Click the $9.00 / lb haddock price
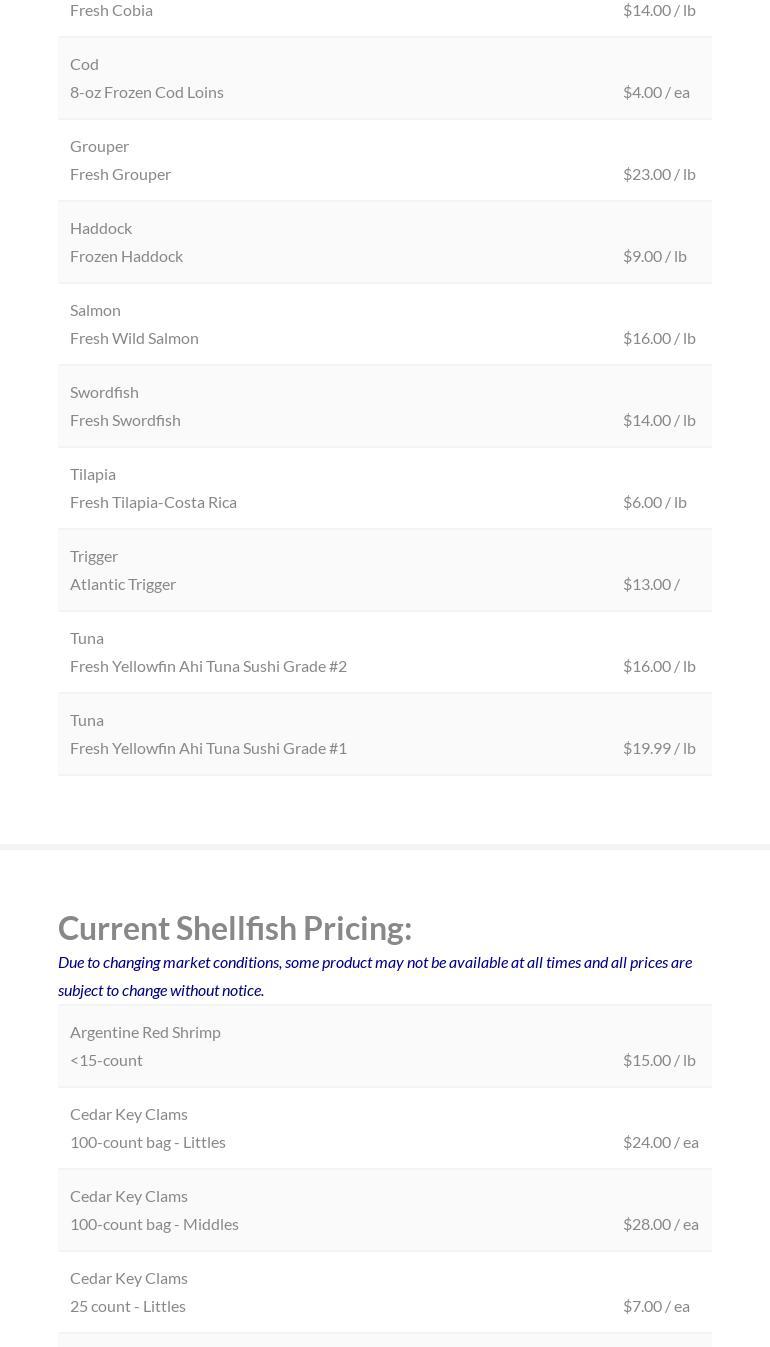This screenshot has height=1347, width=770. [x=655, y=256]
